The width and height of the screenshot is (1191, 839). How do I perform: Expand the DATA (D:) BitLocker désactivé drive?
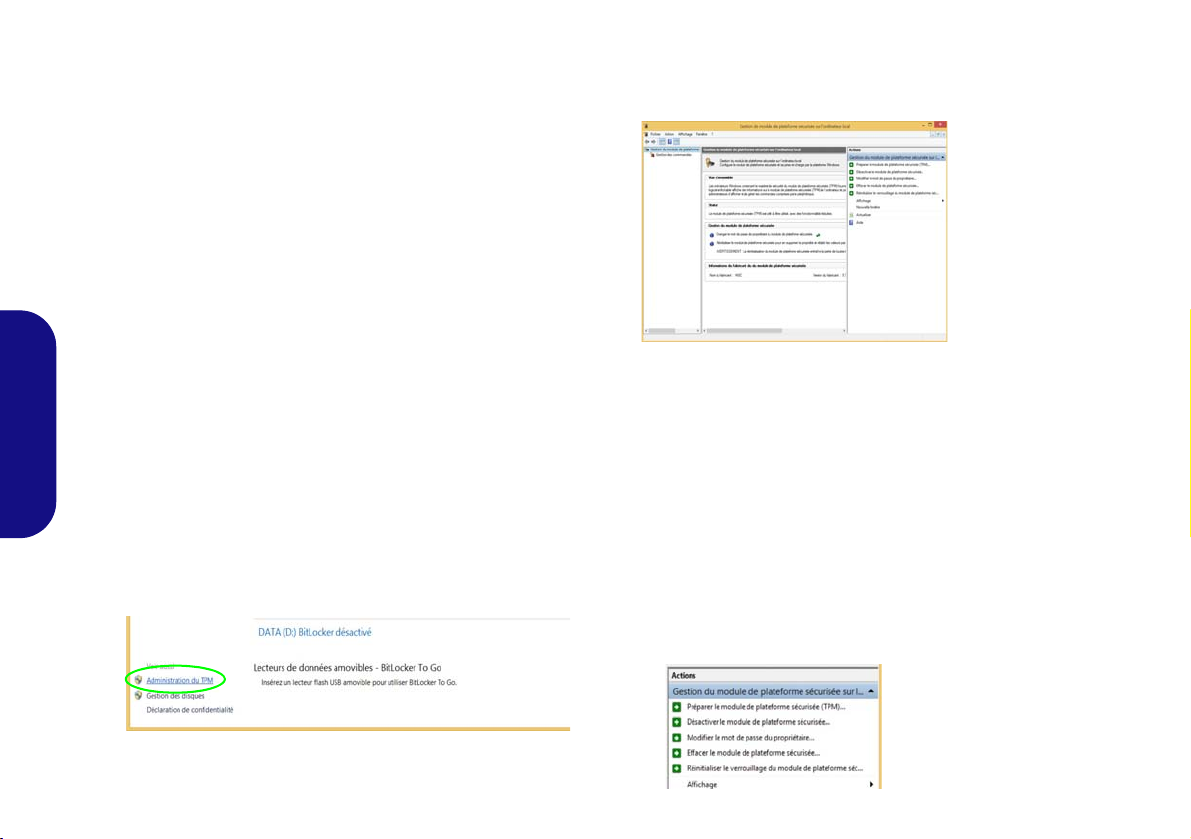314,632
